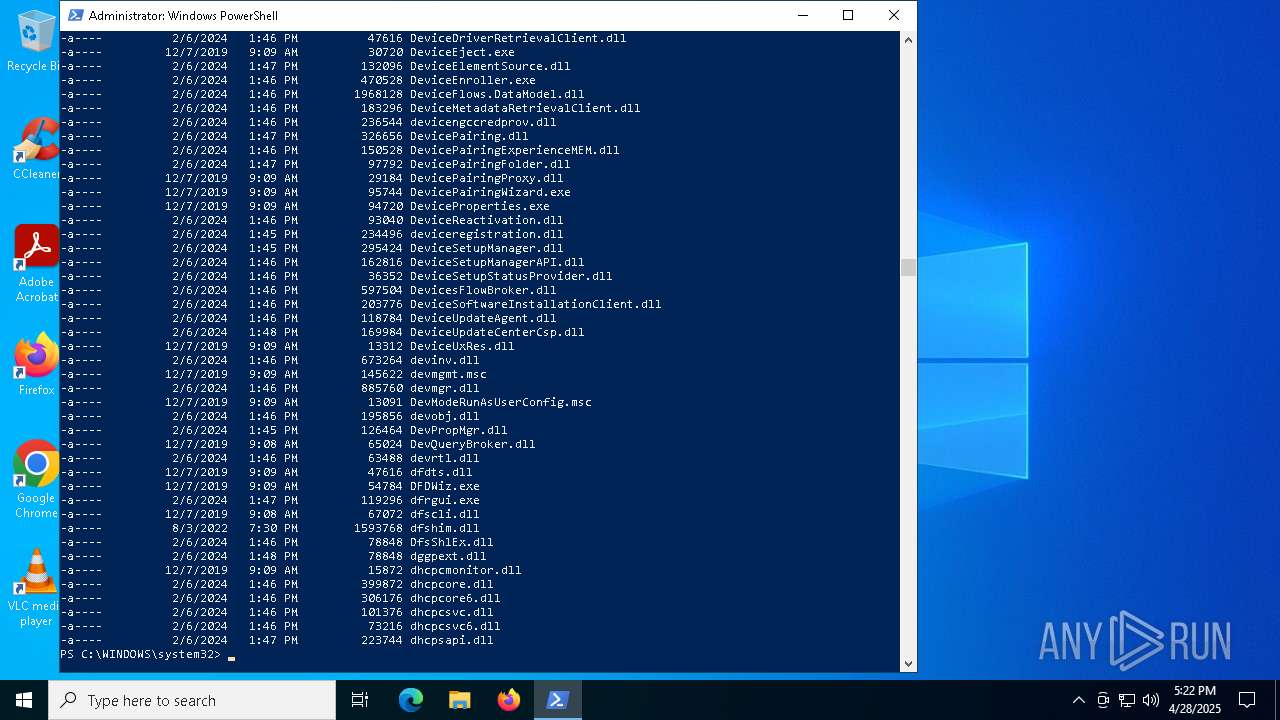Select the DeviceDriverRetrievalClient.dll filename
Viewport: 1280px width, 720px height.
pos(518,38)
